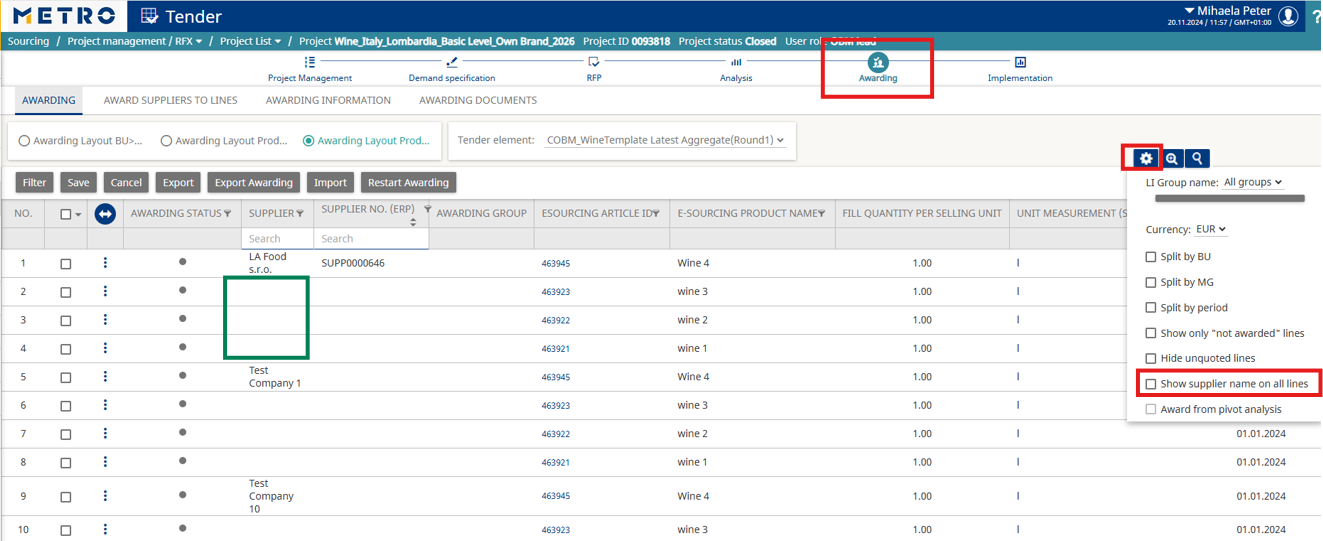The width and height of the screenshot is (1323, 541).
Task: Expand the Currency EUR dropdown
Action: [1211, 229]
